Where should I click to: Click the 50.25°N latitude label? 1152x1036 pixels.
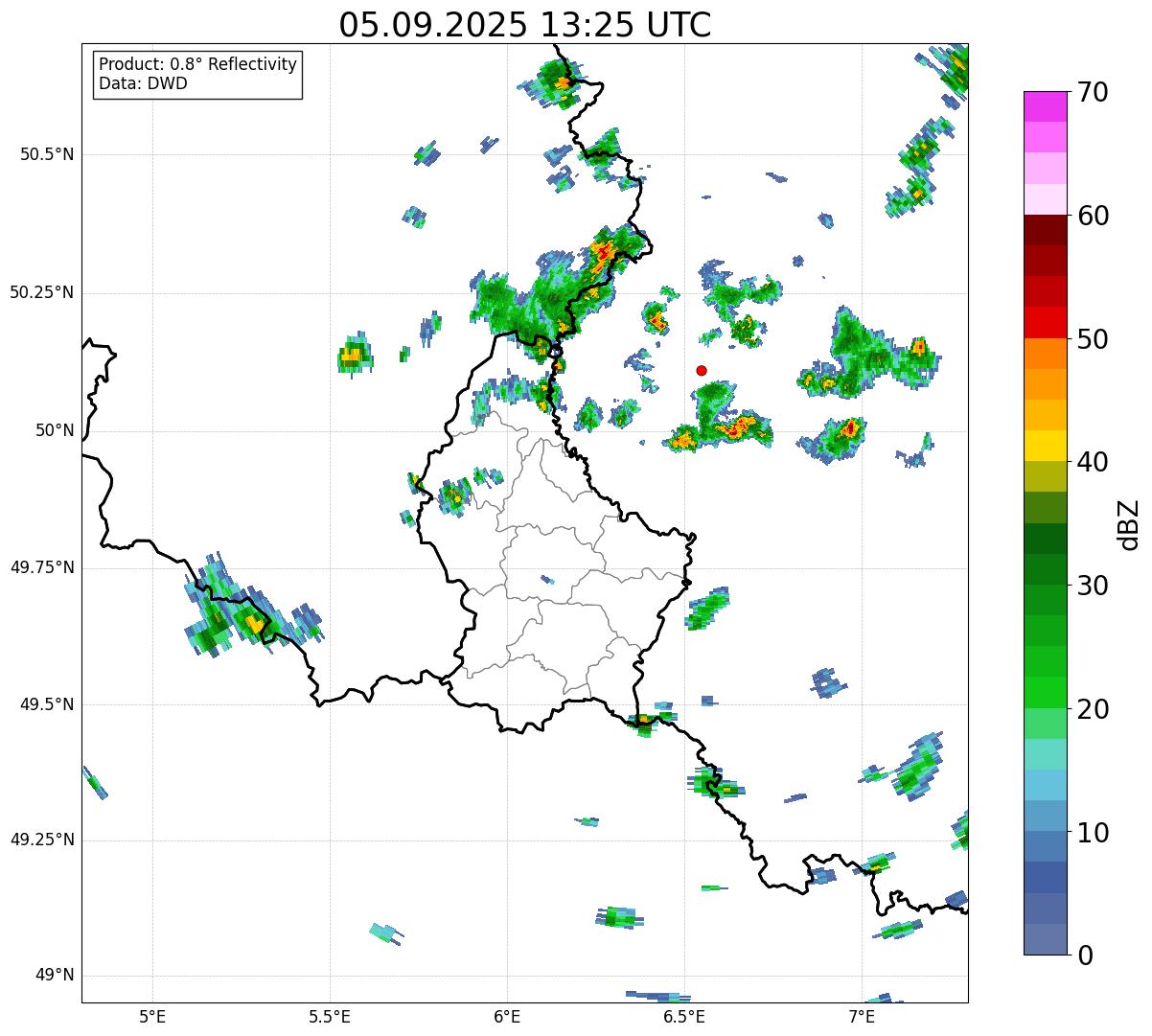pyautogui.click(x=42, y=292)
